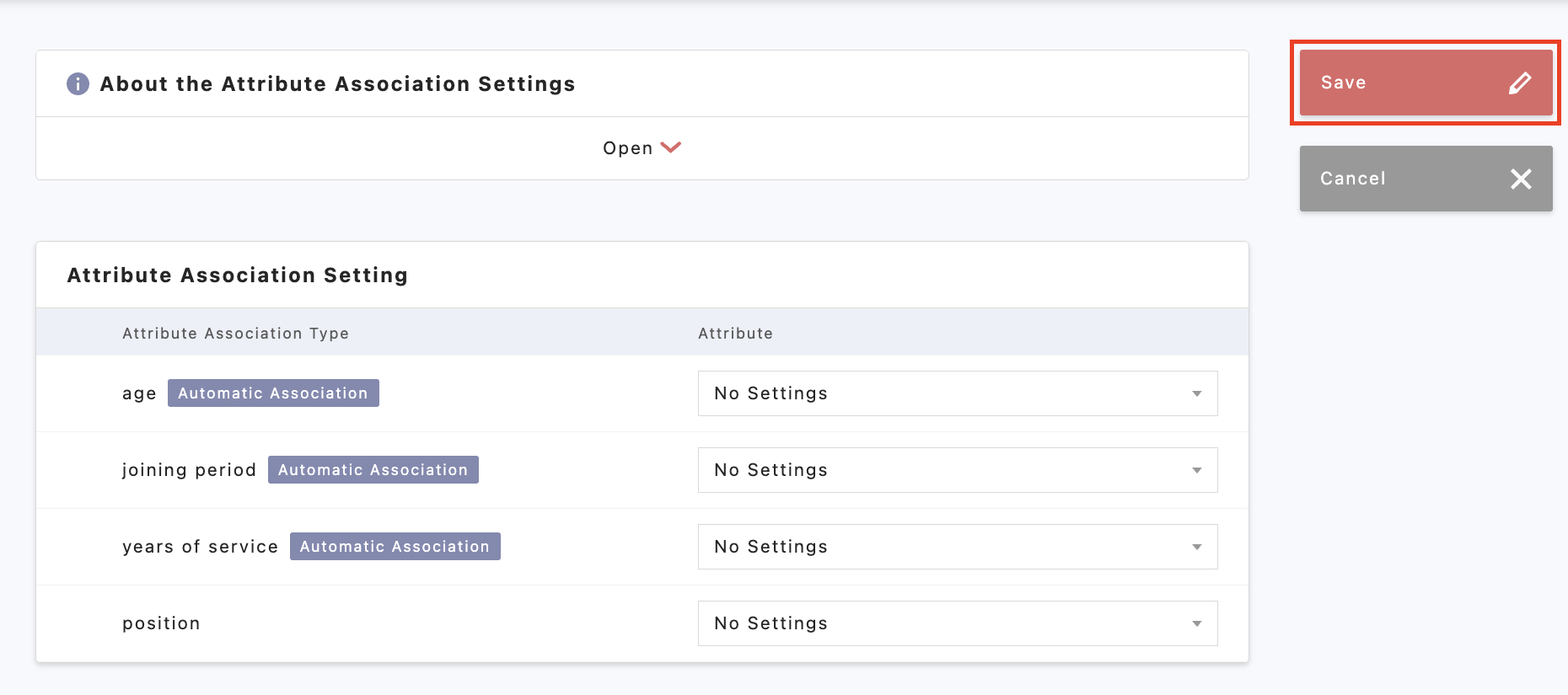
Task: Click Automatic Association badge for years of service
Action: [x=395, y=547]
